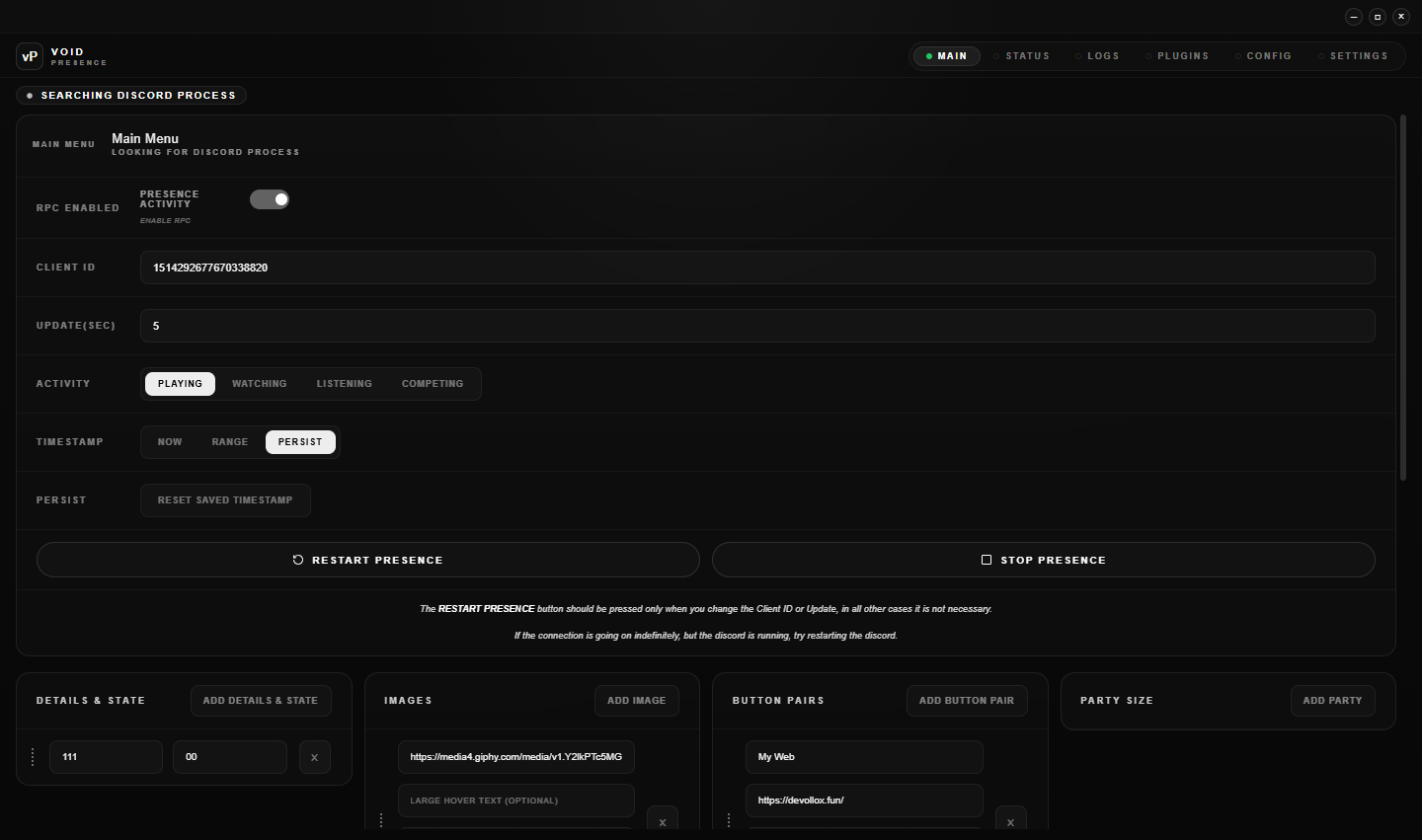The image size is (1422, 840).
Task: Click the Button Pairs panel title
Action: coord(778,701)
